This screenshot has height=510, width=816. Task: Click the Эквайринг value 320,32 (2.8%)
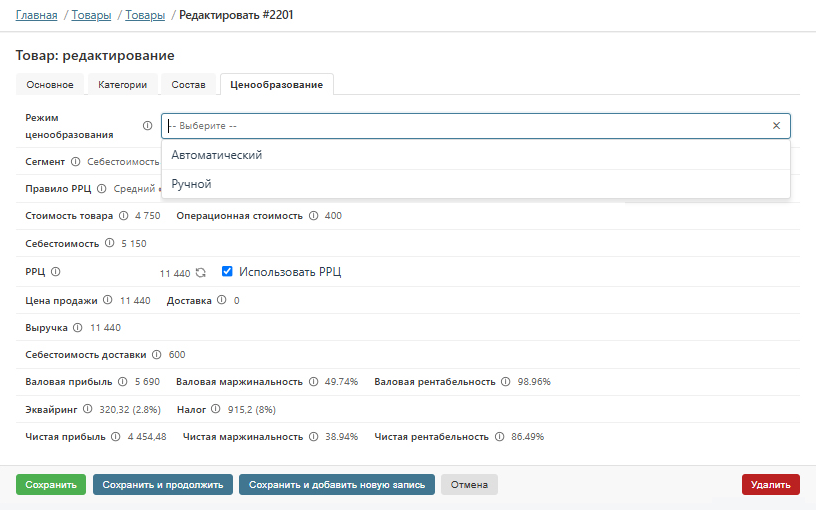(130, 410)
